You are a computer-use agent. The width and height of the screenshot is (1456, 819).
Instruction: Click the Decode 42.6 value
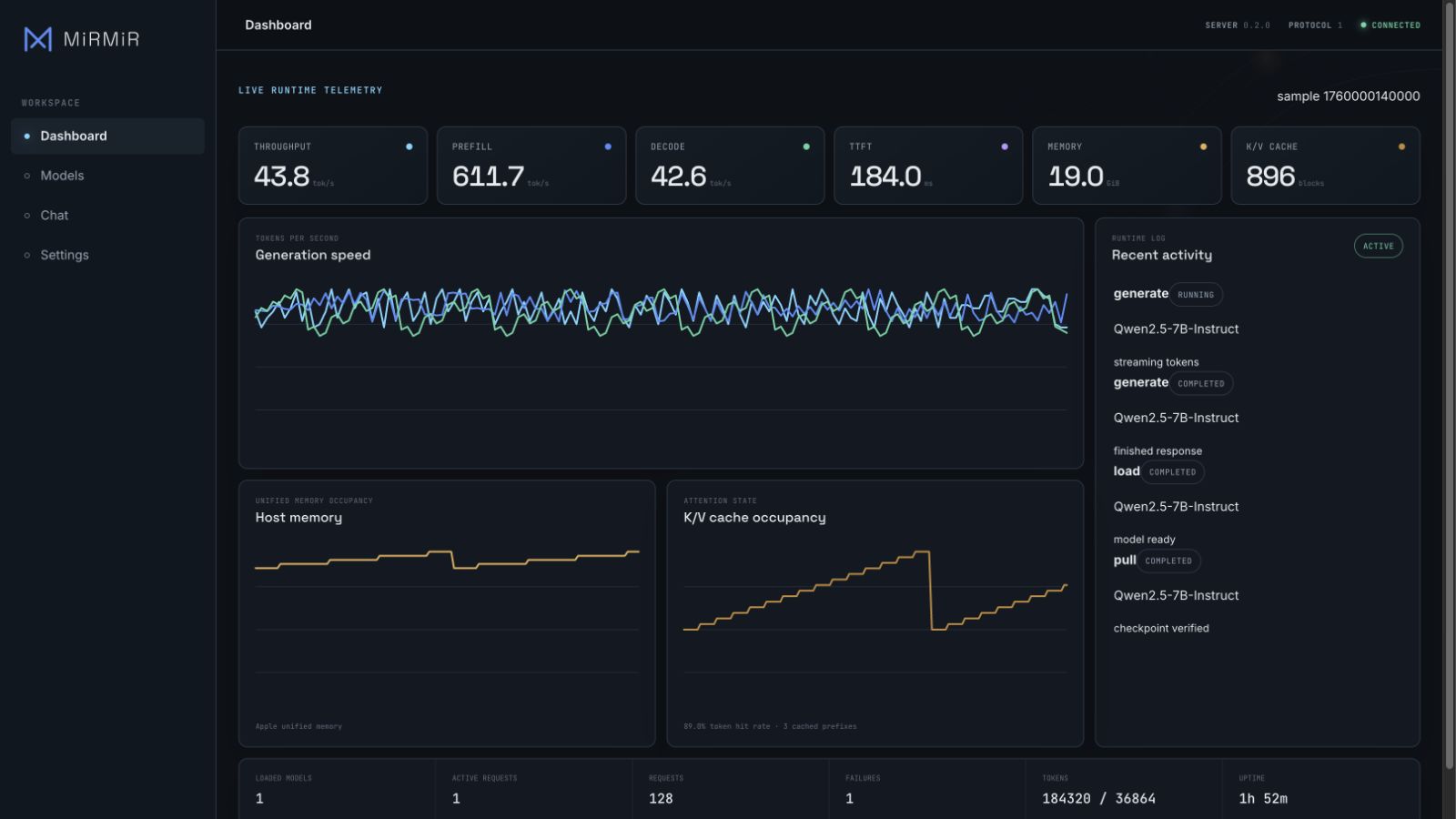pos(678,176)
